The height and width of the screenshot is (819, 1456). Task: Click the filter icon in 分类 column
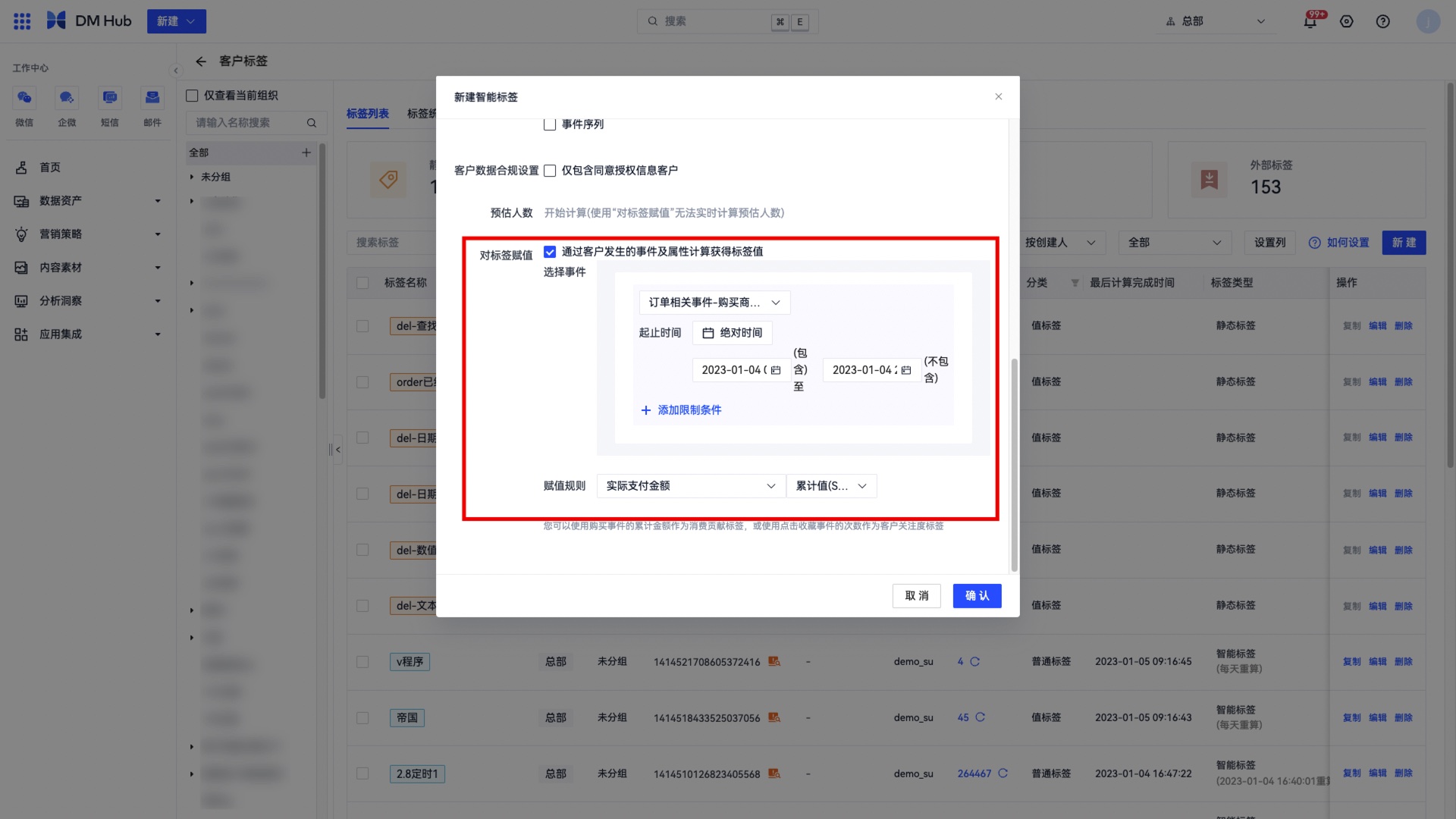click(x=1075, y=283)
